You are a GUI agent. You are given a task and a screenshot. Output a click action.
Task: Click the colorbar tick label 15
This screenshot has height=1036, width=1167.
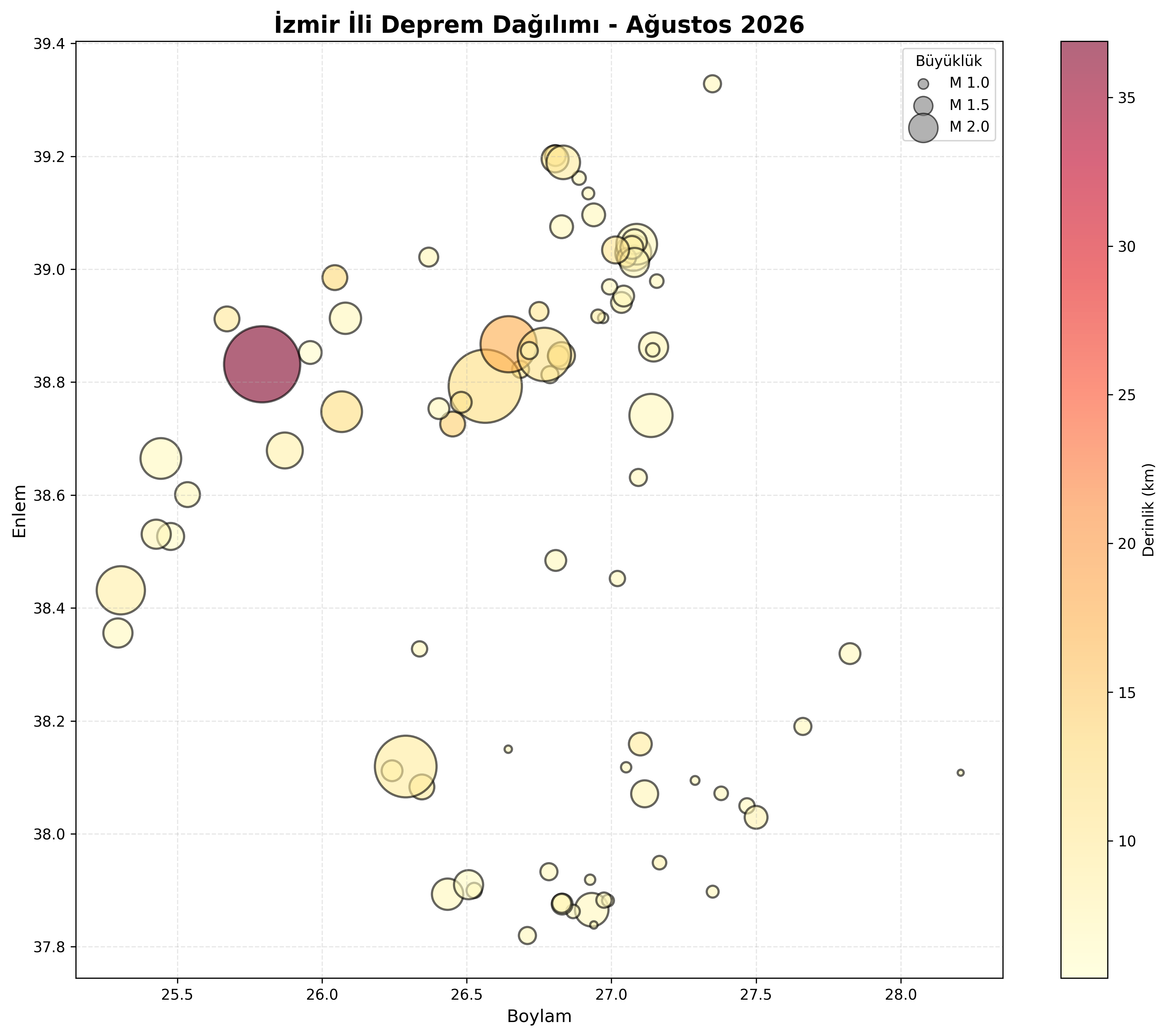(1126, 692)
